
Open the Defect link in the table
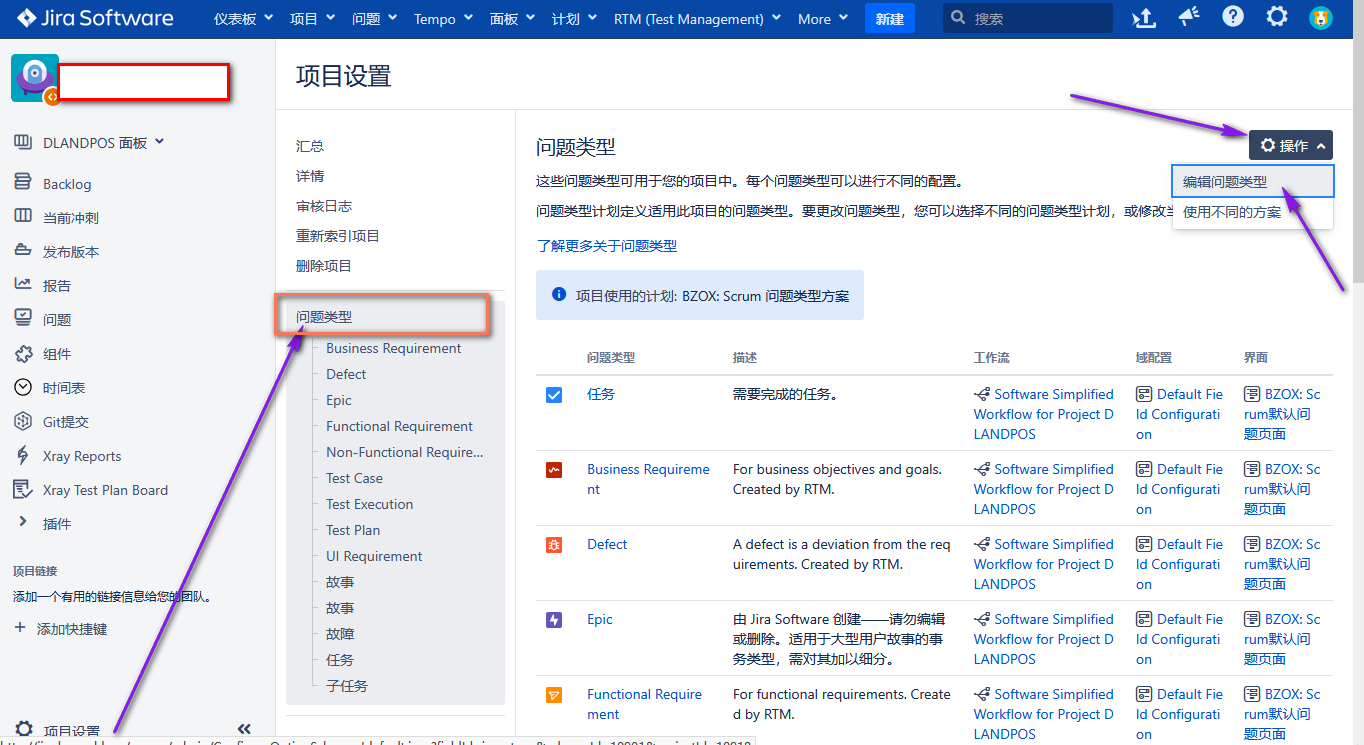pyautogui.click(x=607, y=544)
